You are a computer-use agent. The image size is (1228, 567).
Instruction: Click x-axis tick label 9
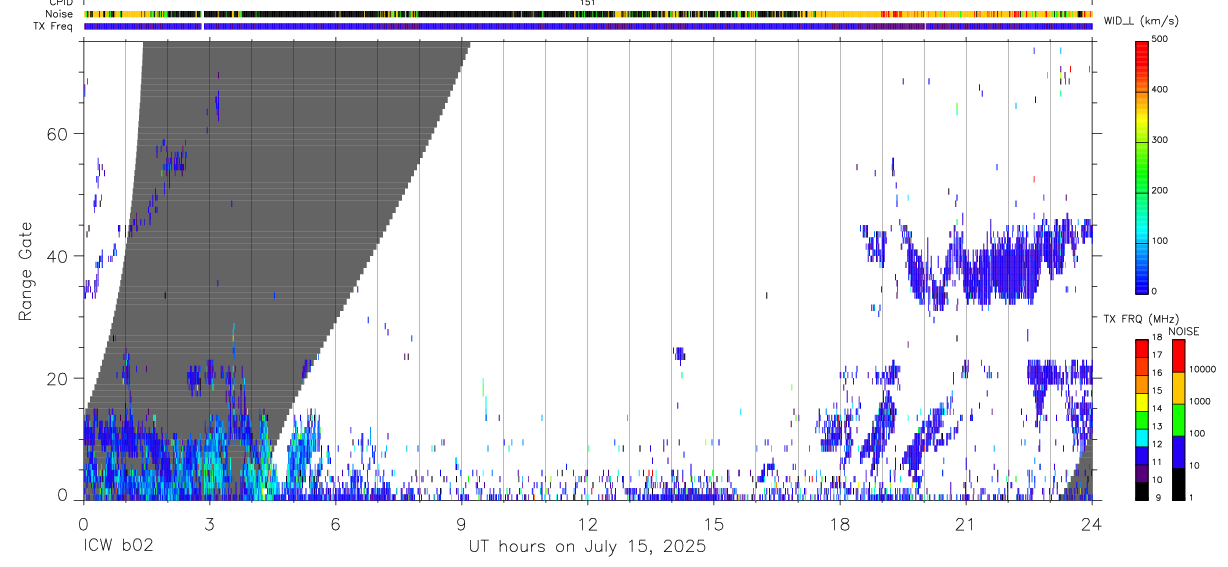[x=462, y=523]
